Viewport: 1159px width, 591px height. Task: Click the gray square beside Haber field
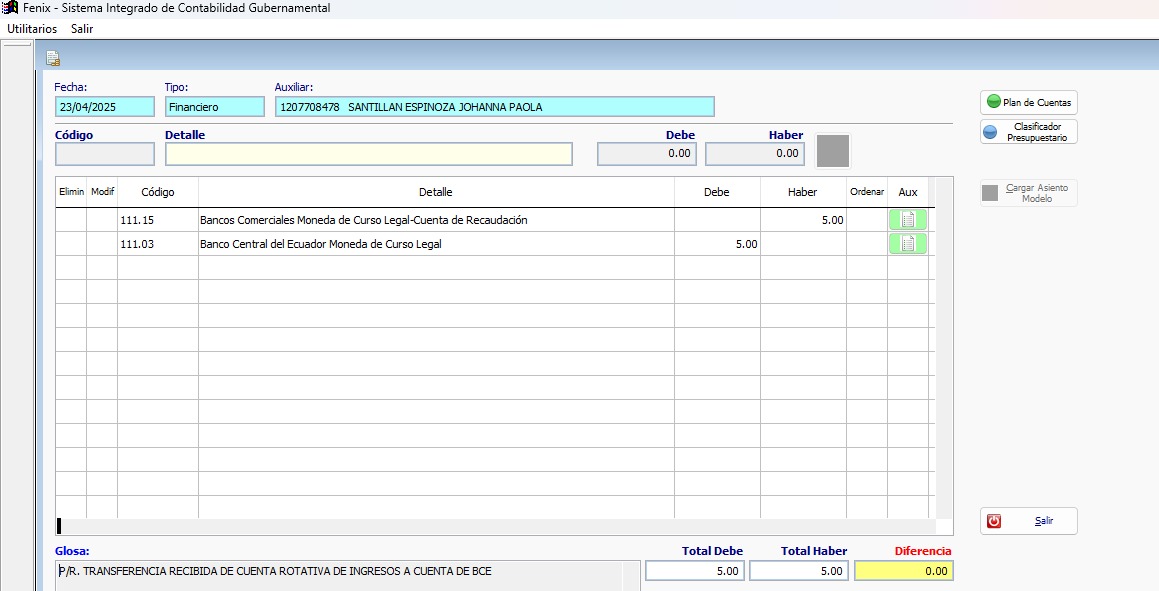pyautogui.click(x=832, y=151)
